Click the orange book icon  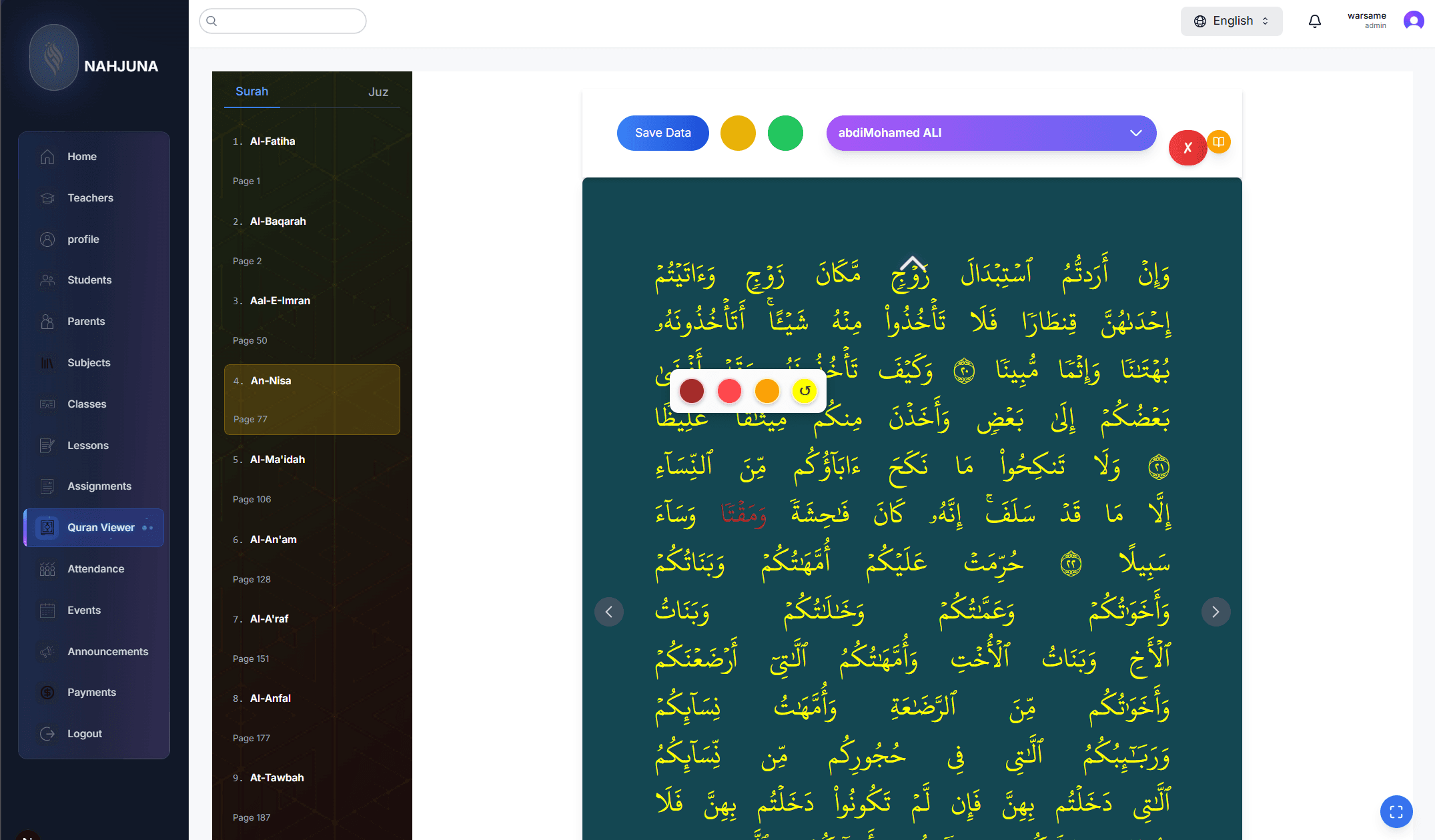(x=1219, y=142)
